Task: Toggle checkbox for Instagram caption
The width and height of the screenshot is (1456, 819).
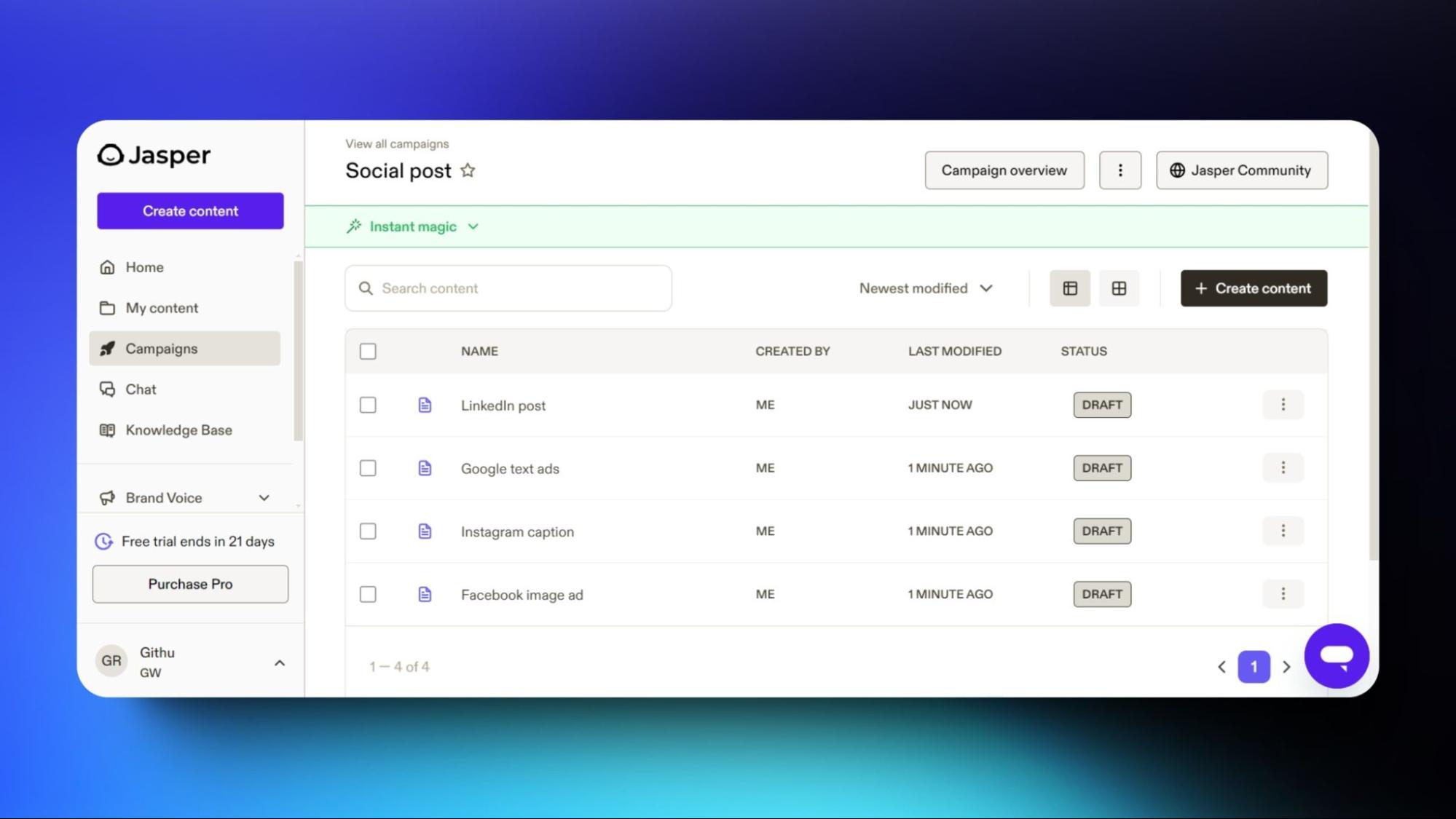Action: (x=368, y=531)
